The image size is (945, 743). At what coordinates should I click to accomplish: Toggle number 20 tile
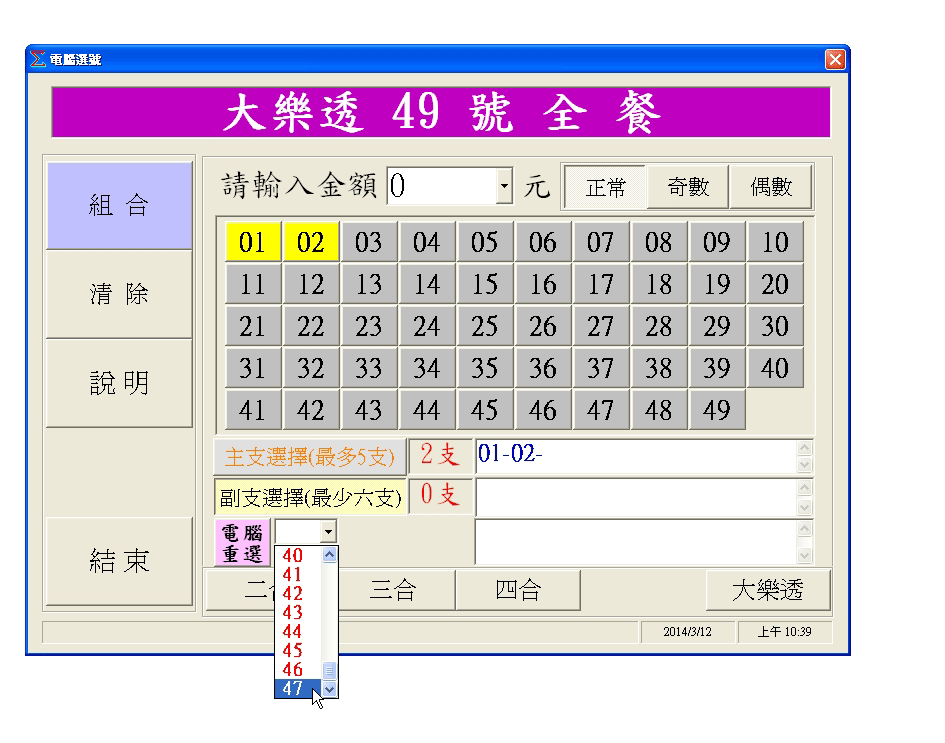(774, 284)
